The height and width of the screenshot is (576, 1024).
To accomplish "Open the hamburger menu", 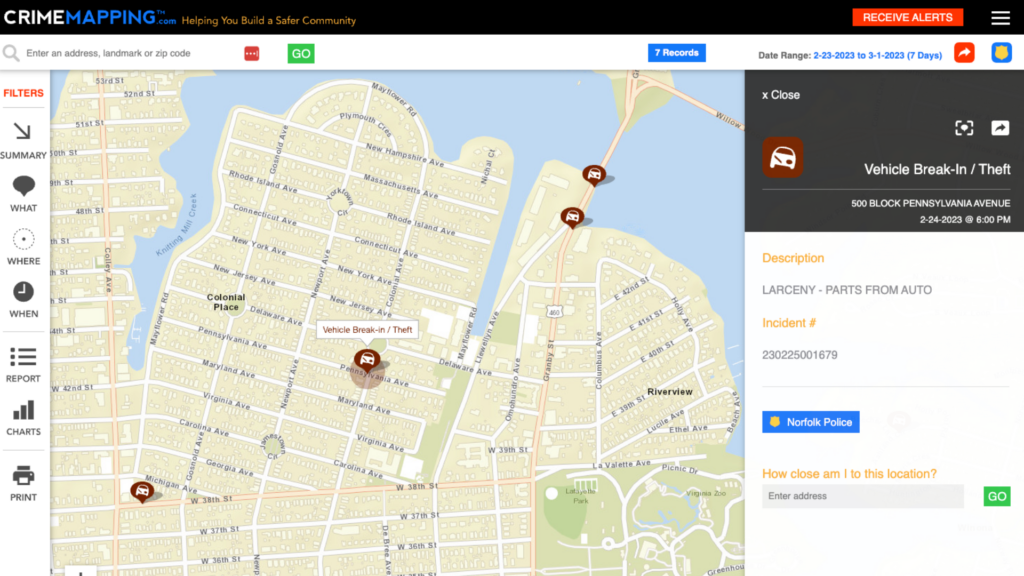I will click(999, 17).
